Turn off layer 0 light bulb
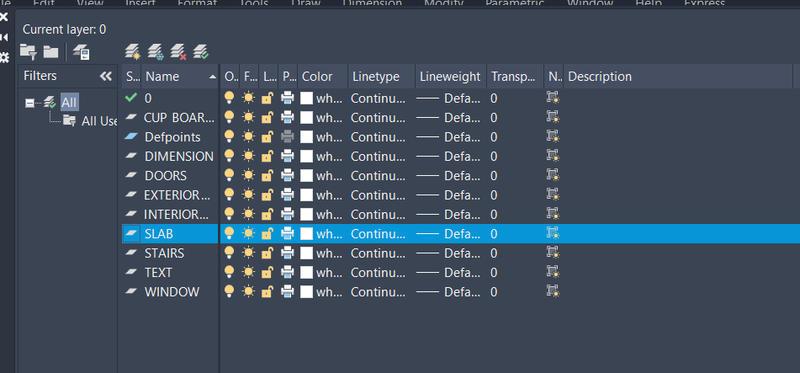800x373 pixels. pos(230,98)
